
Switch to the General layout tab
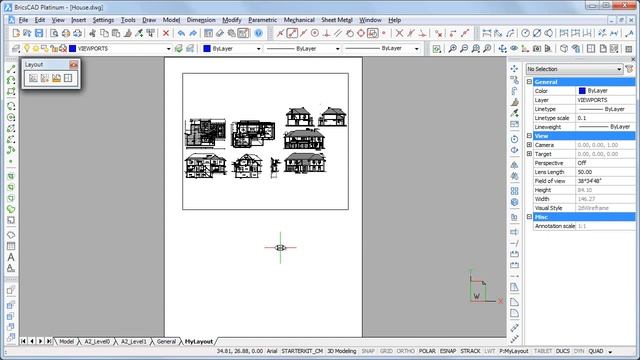pyautogui.click(x=166, y=342)
